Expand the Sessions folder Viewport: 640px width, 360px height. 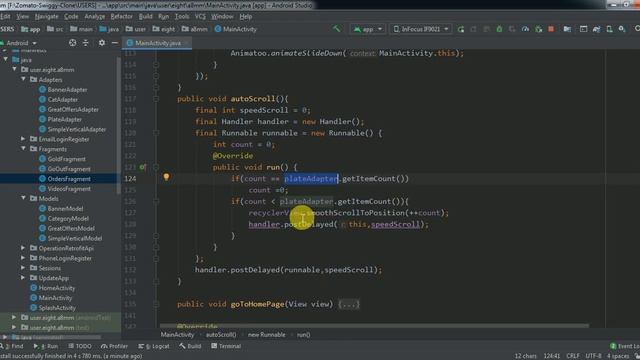[23, 268]
